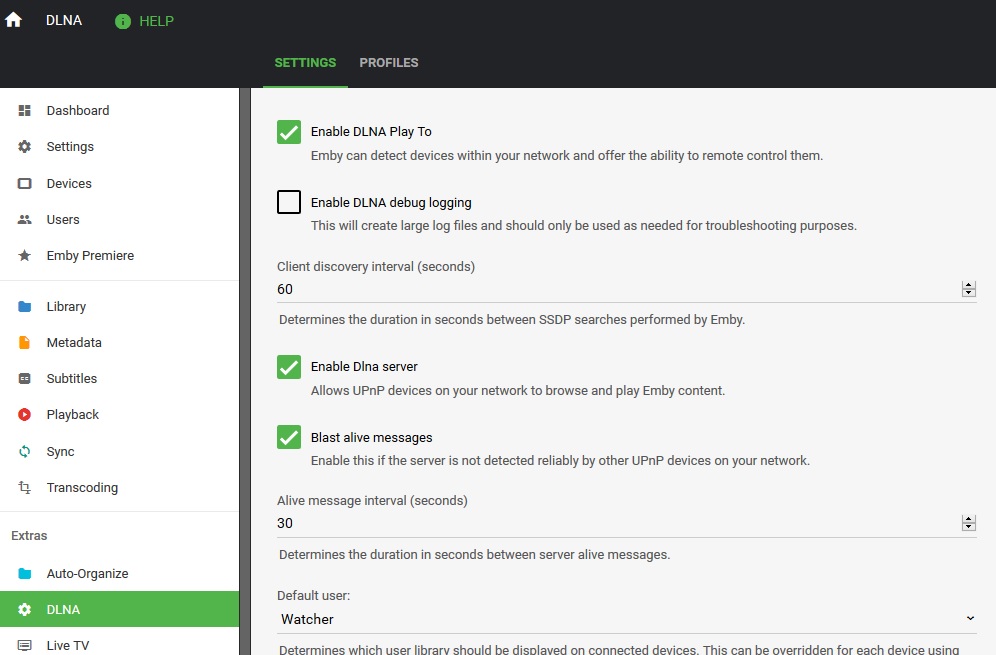Click the home icon in the top bar
996x655 pixels.
12,18
